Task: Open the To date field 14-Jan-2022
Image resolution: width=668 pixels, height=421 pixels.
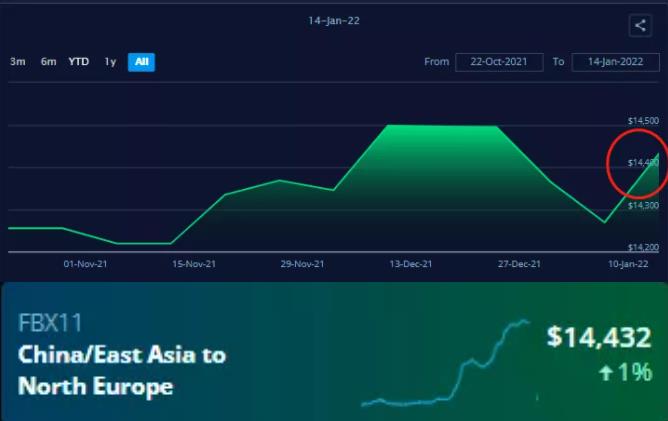Action: point(614,62)
